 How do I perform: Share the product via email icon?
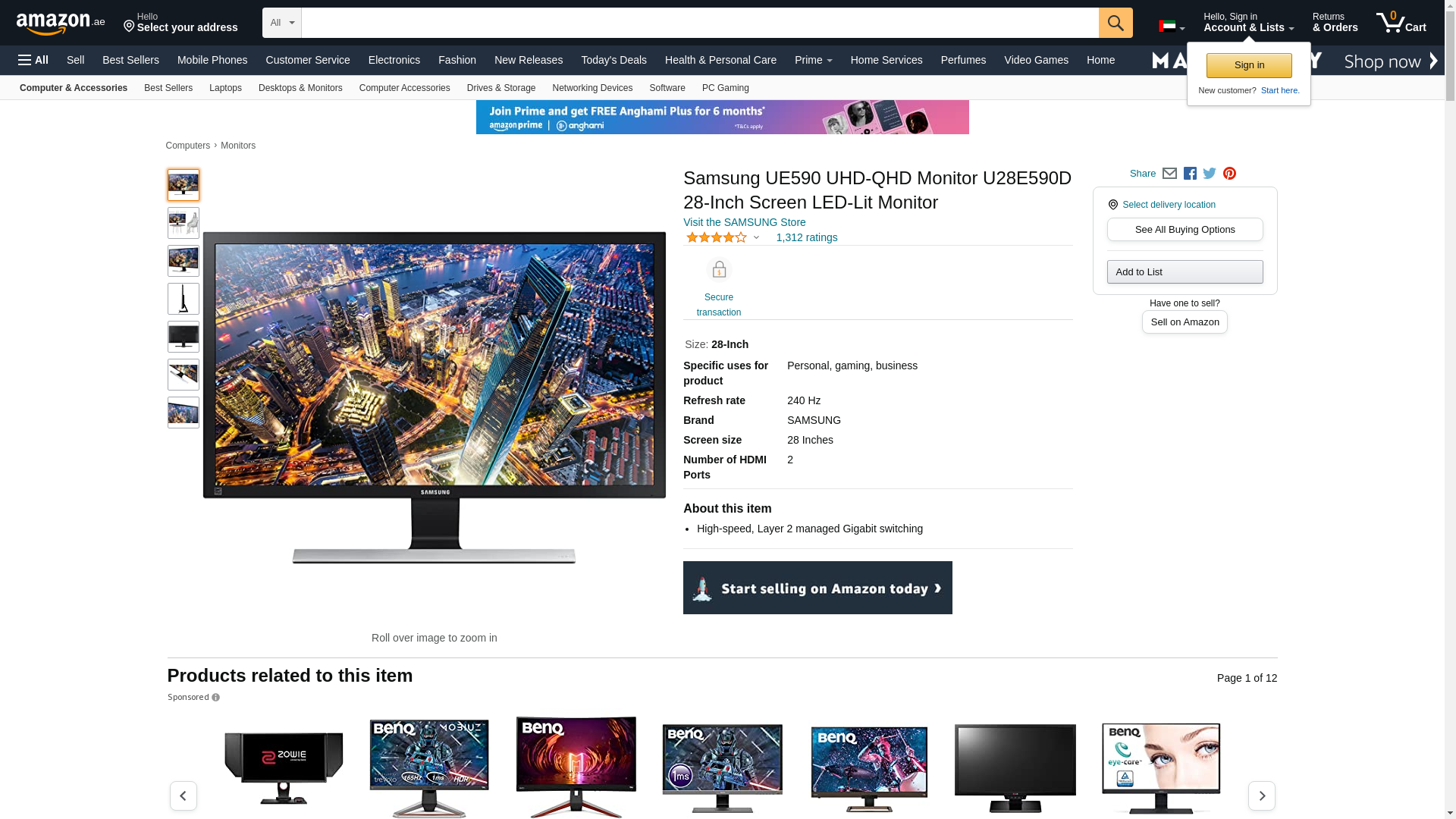pos(1169,174)
